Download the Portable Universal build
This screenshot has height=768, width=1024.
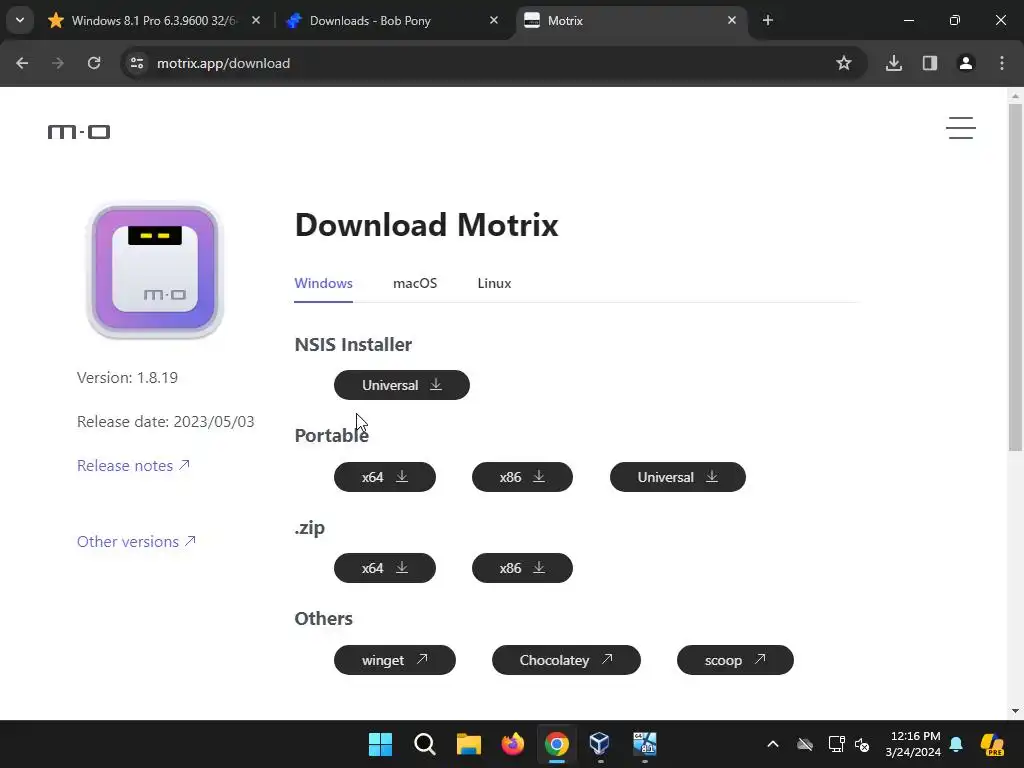[678, 477]
